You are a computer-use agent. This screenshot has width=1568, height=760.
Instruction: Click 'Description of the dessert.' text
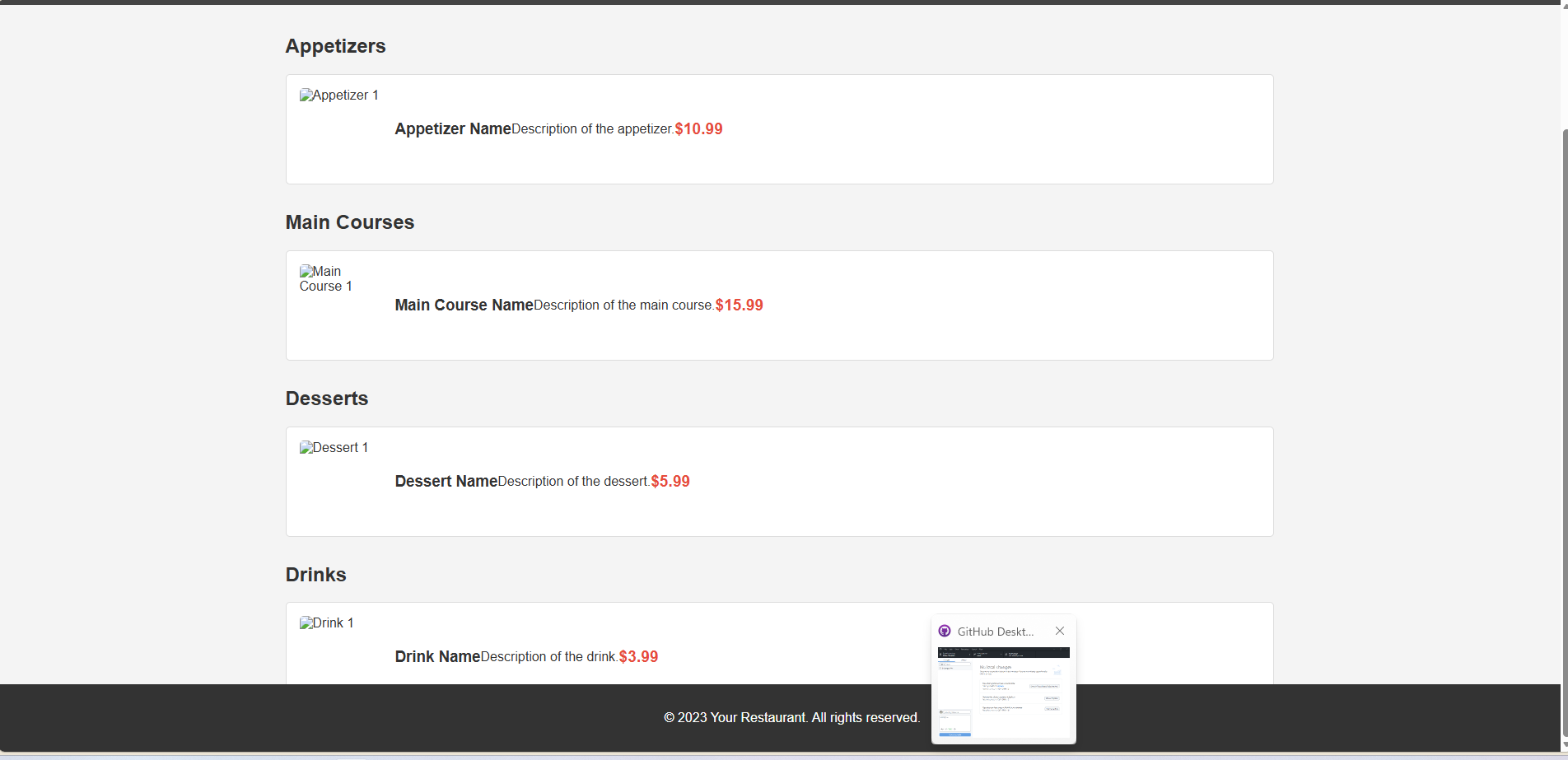(574, 482)
